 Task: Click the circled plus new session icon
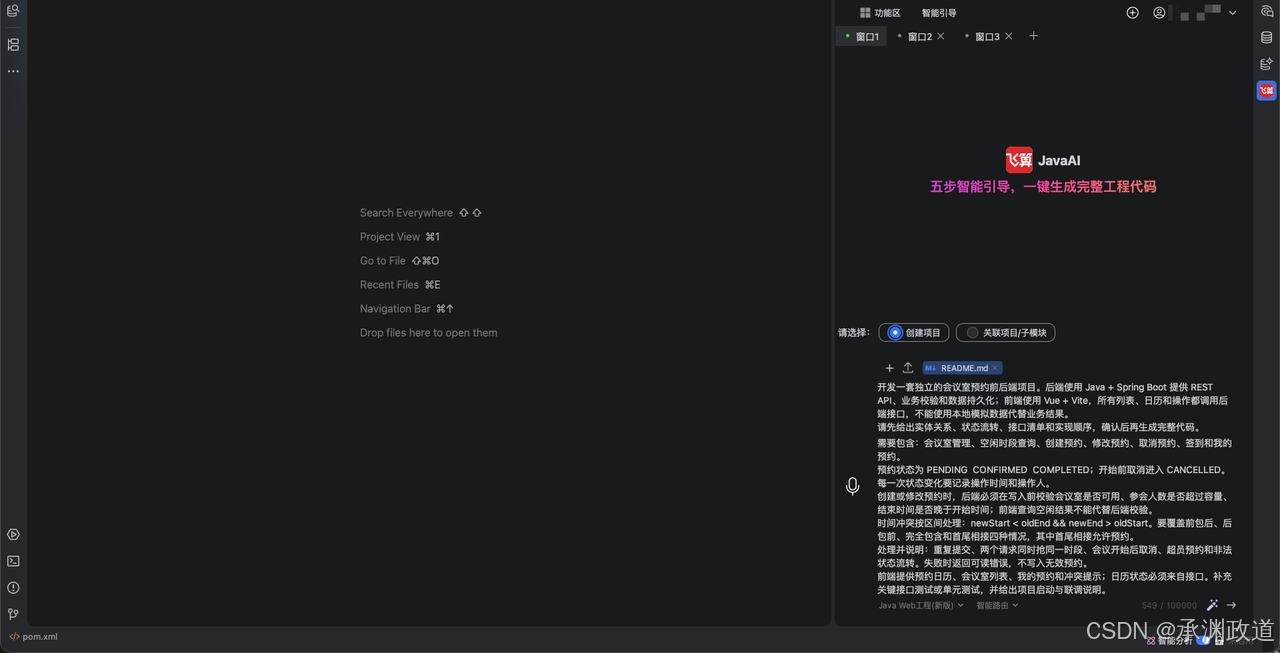click(x=1133, y=13)
